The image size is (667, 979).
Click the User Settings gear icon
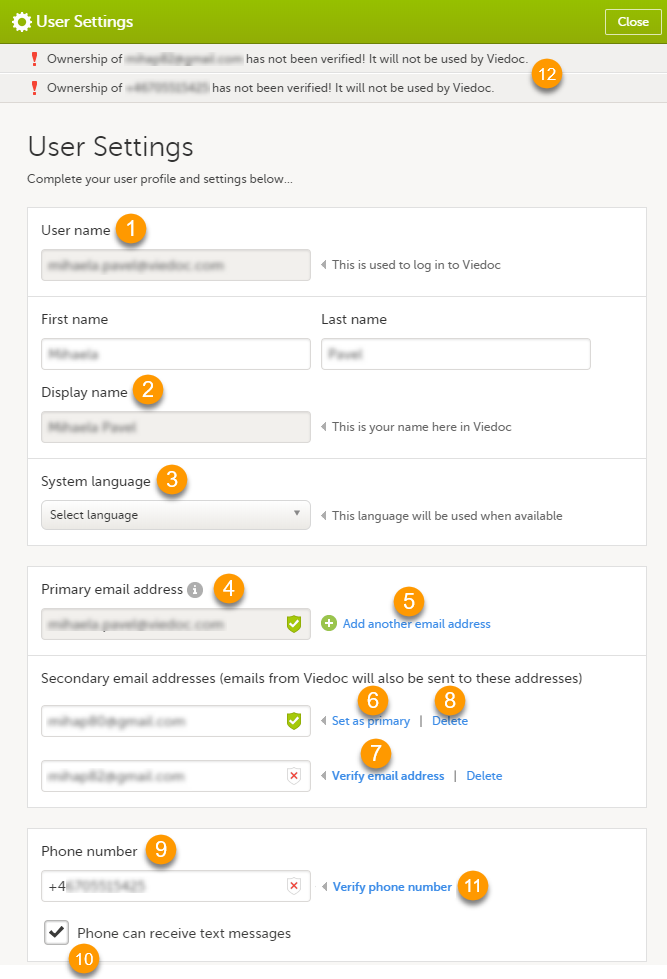pyautogui.click(x=20, y=21)
